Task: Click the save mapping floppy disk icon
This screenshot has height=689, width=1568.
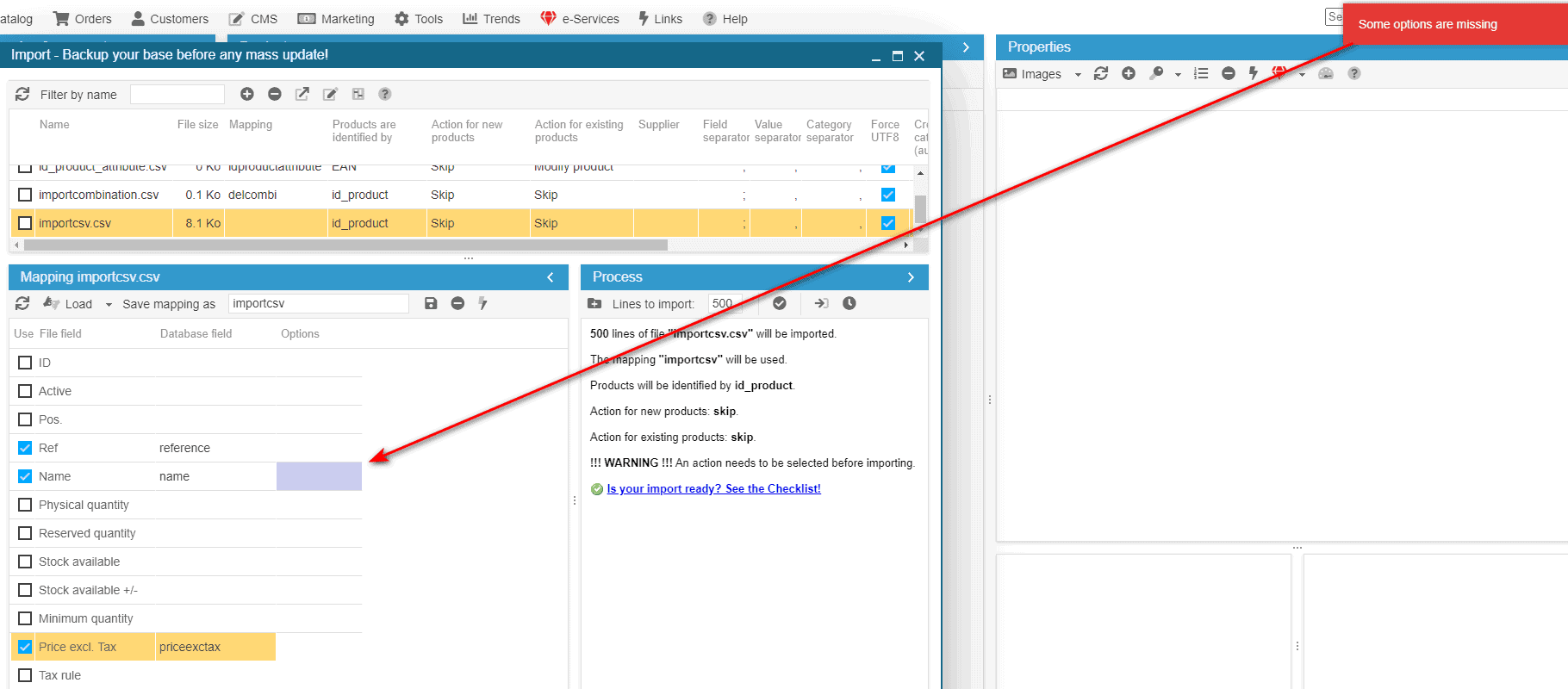Action: [431, 303]
